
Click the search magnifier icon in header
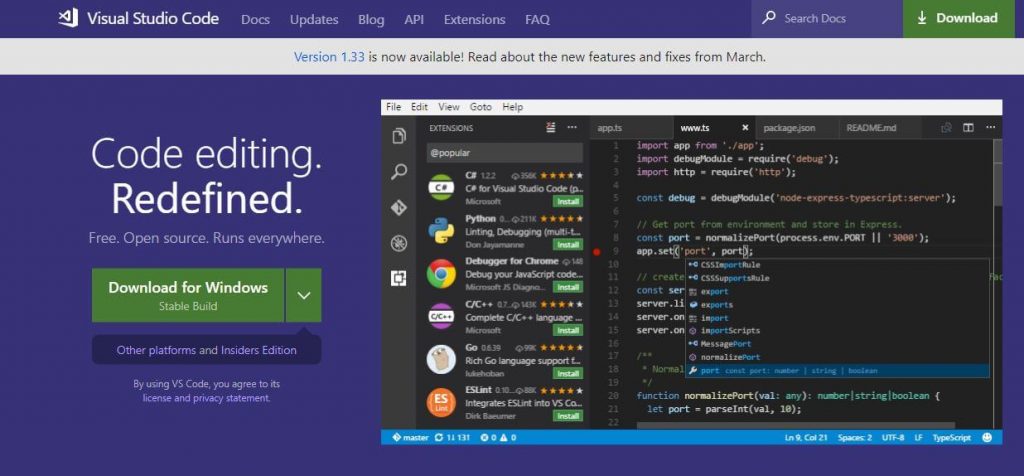coord(770,18)
